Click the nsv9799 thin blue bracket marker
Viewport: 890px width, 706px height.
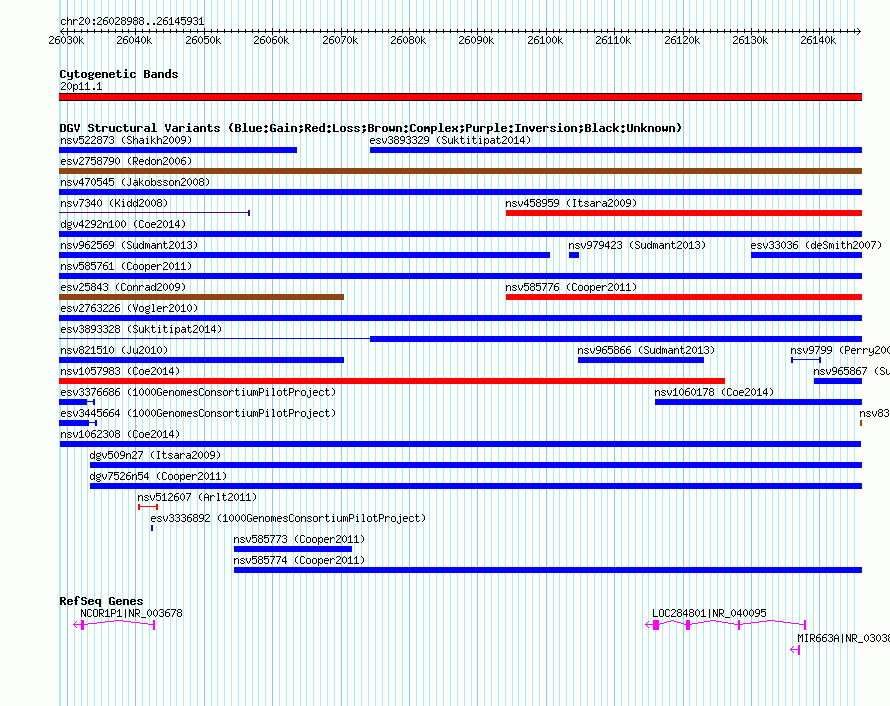coord(806,360)
